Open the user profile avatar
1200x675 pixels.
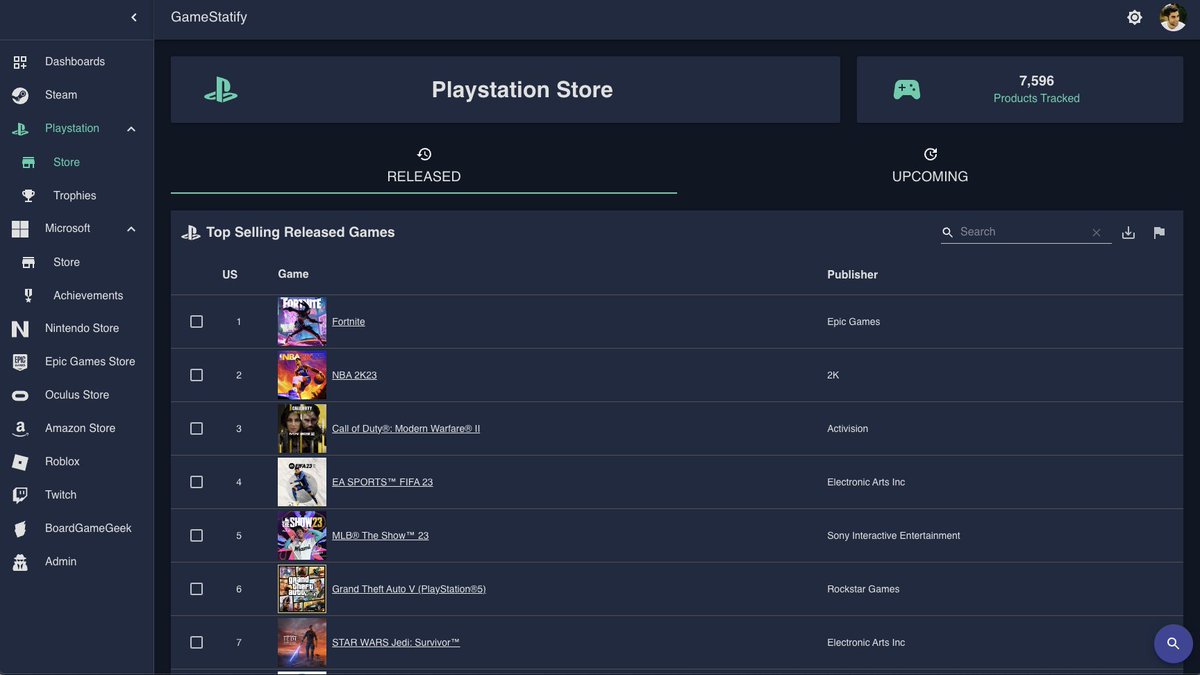1173,17
